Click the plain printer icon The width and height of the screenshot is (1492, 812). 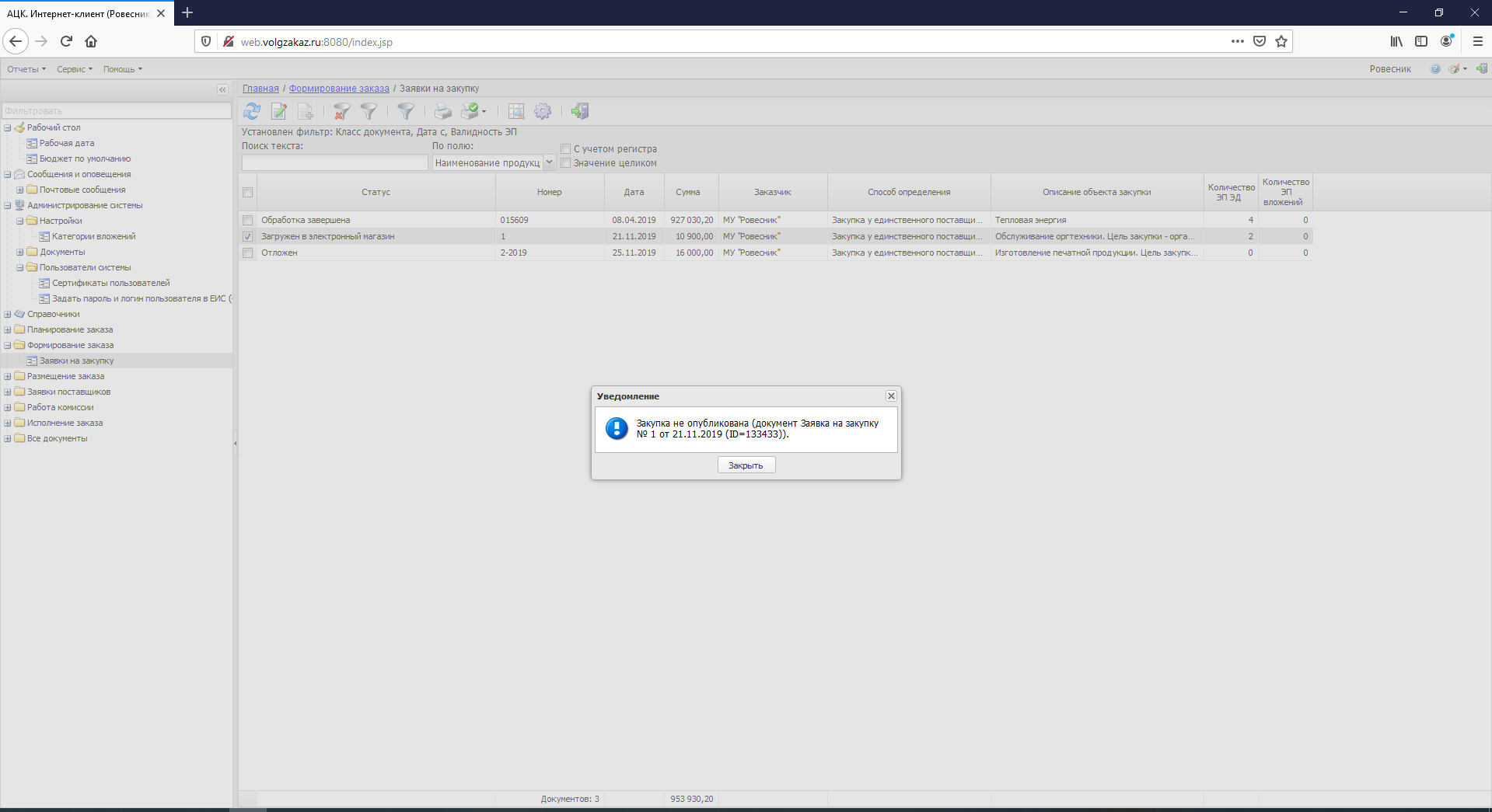[442, 112]
